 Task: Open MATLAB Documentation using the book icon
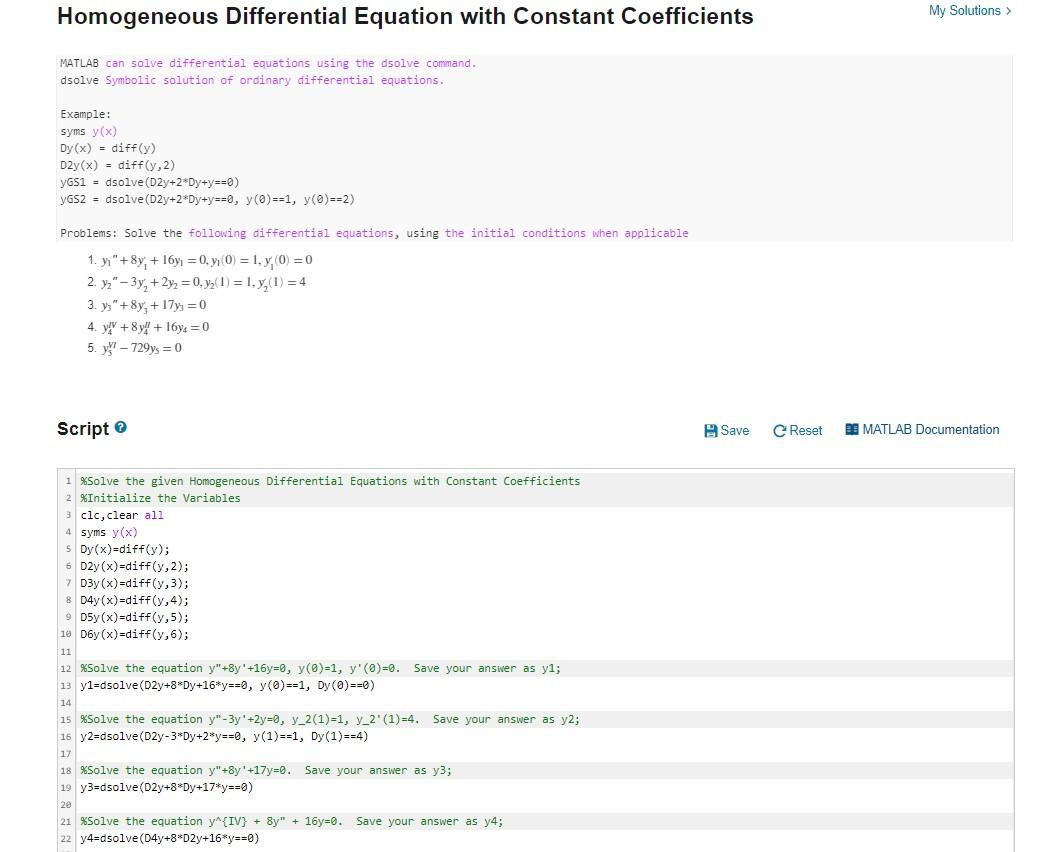click(852, 430)
